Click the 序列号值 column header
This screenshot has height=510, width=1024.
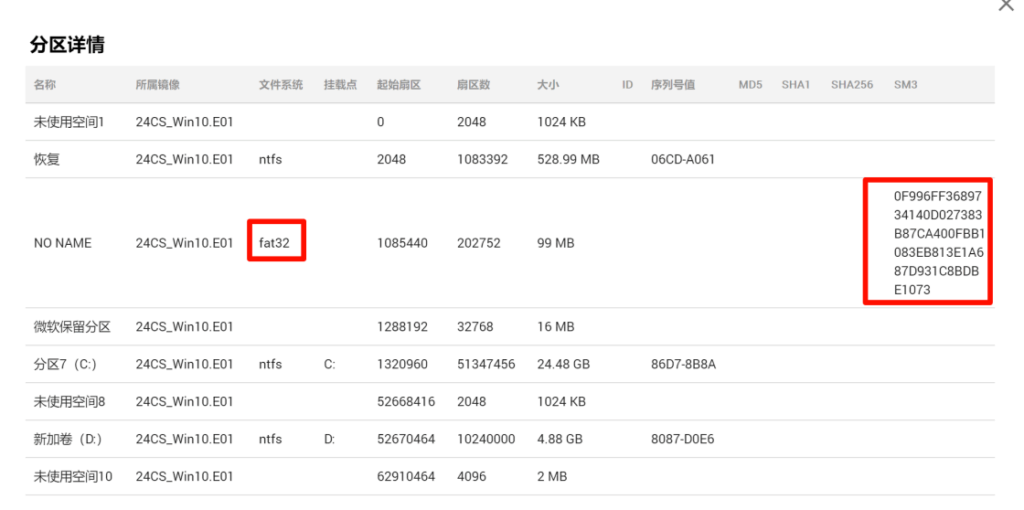coord(672,85)
